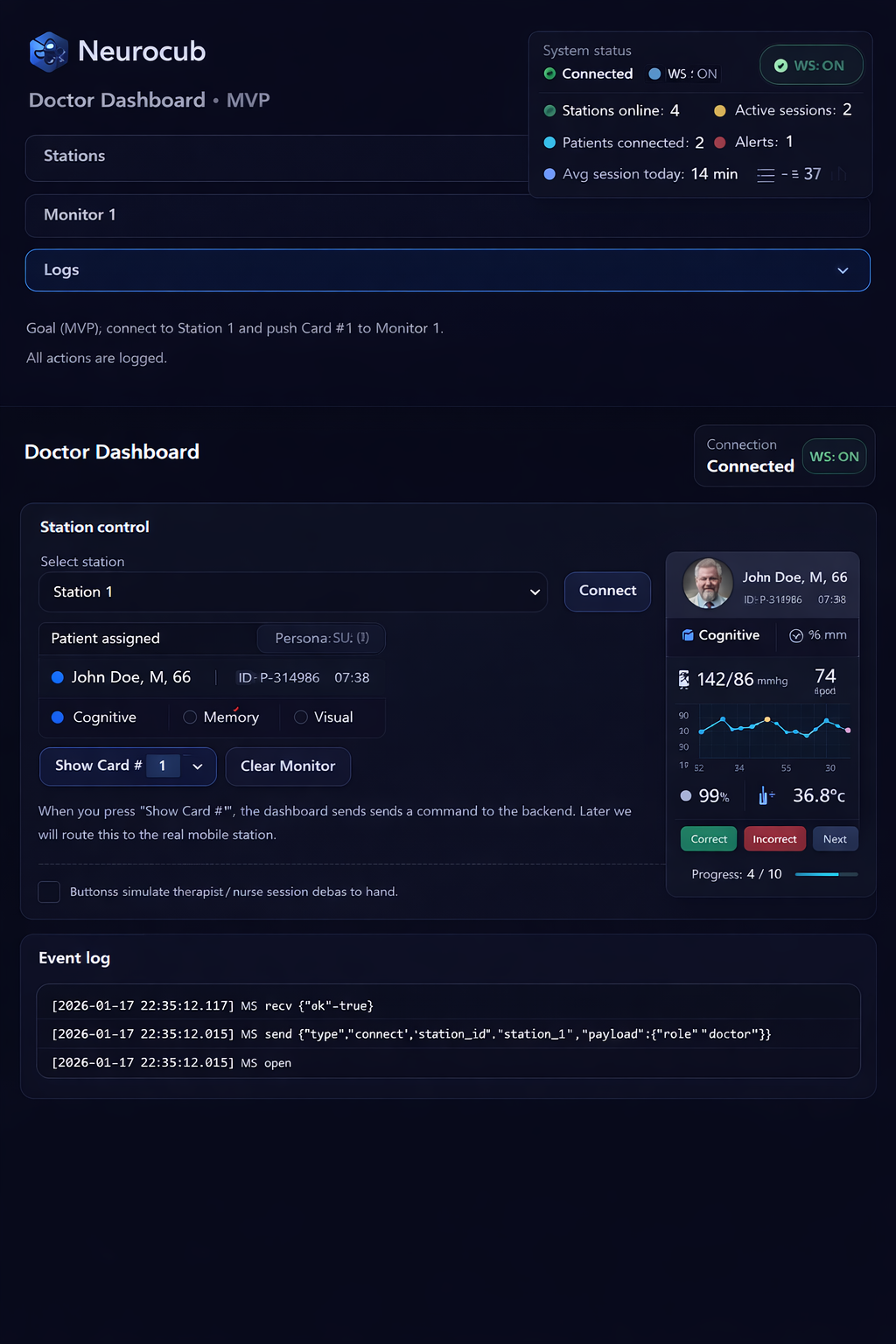The height and width of the screenshot is (1344, 896).
Task: Click the blood pressure icon beside 142/86
Action: coord(684,679)
